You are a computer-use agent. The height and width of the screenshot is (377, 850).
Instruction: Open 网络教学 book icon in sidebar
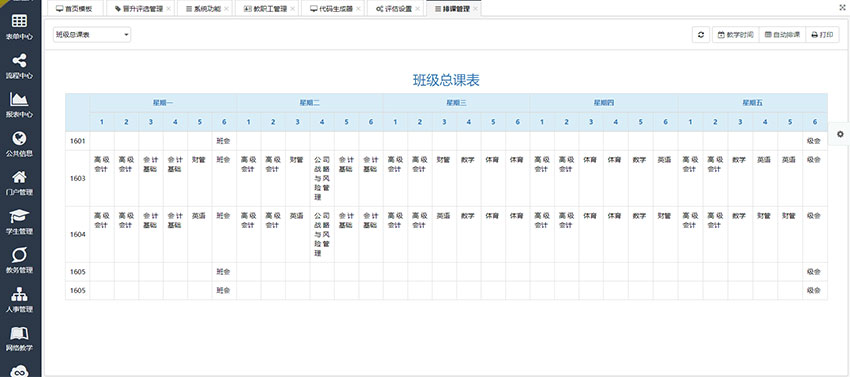tap(20, 333)
